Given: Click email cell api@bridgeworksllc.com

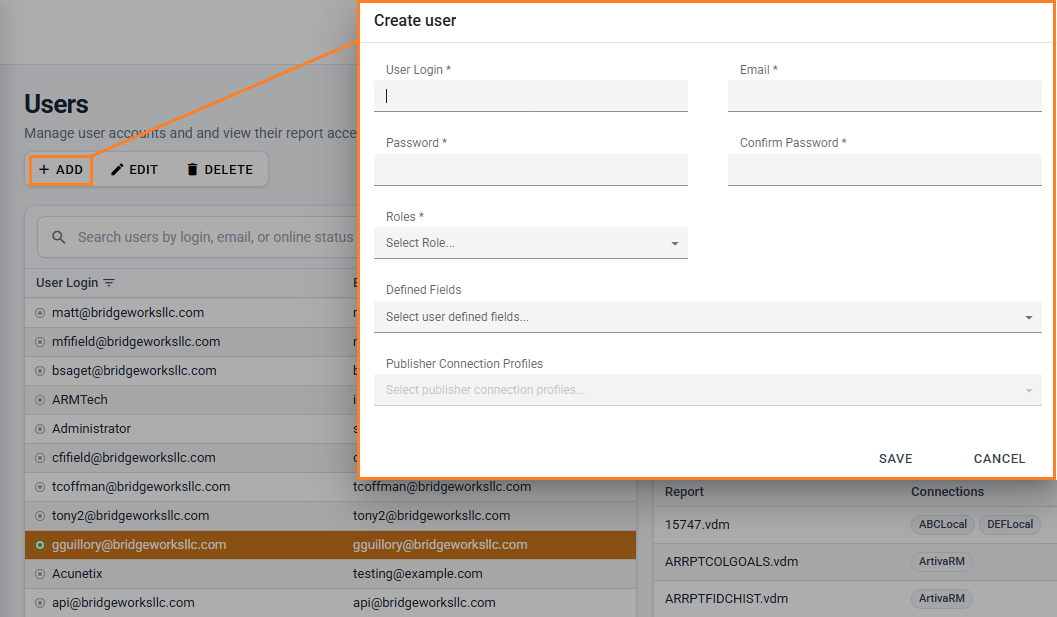Looking at the screenshot, I should tap(424, 603).
